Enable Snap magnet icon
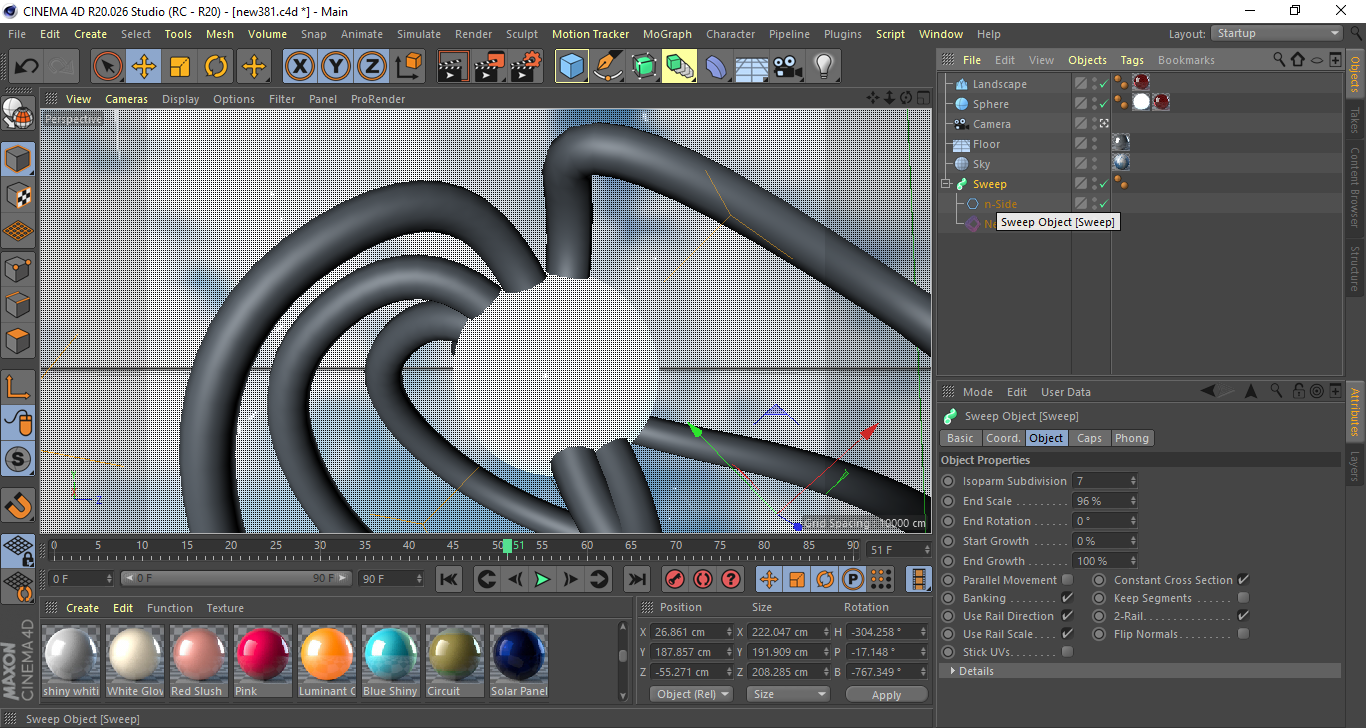This screenshot has width=1366, height=728. pos(18,506)
